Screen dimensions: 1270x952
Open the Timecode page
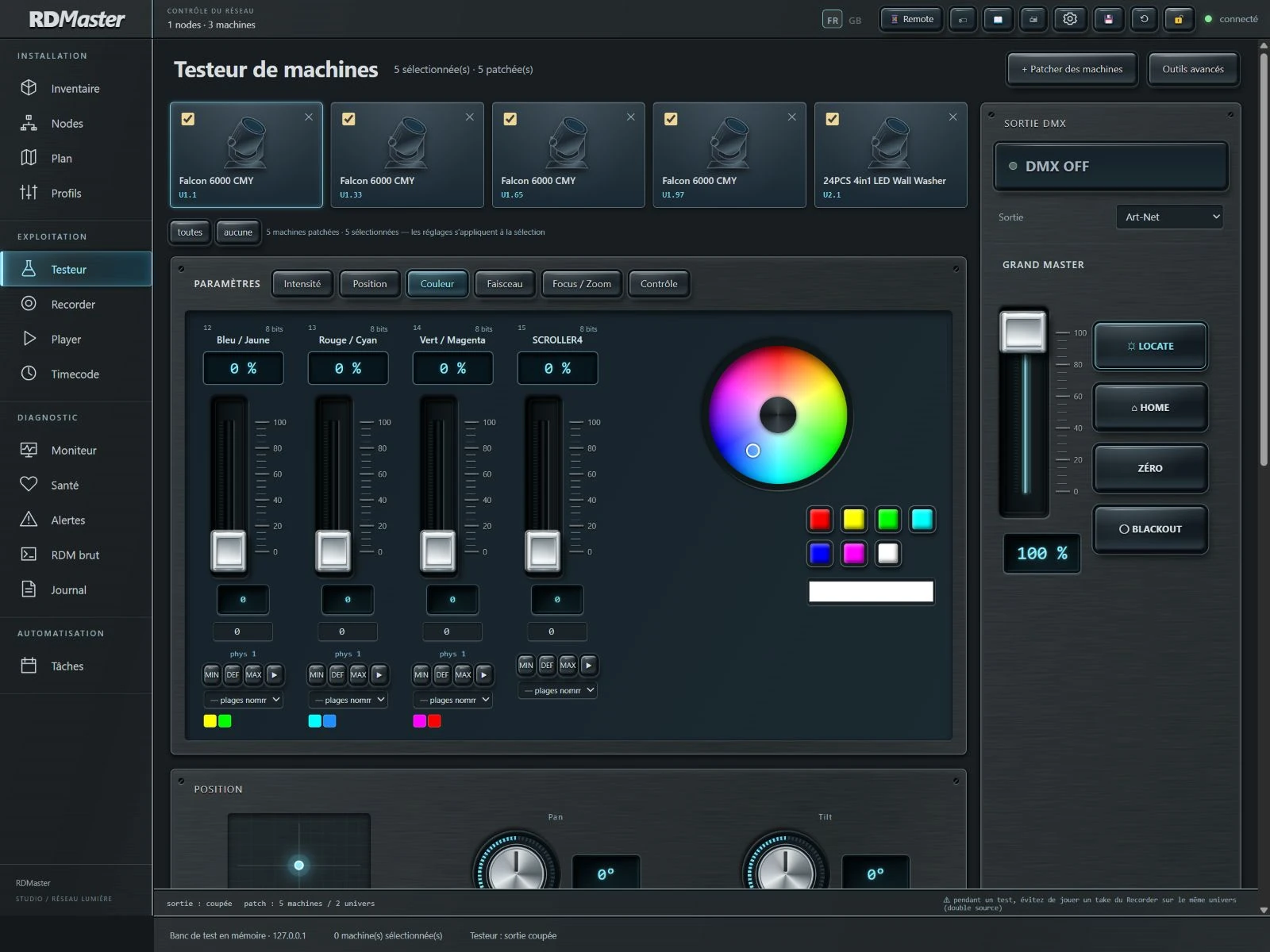click(x=76, y=374)
